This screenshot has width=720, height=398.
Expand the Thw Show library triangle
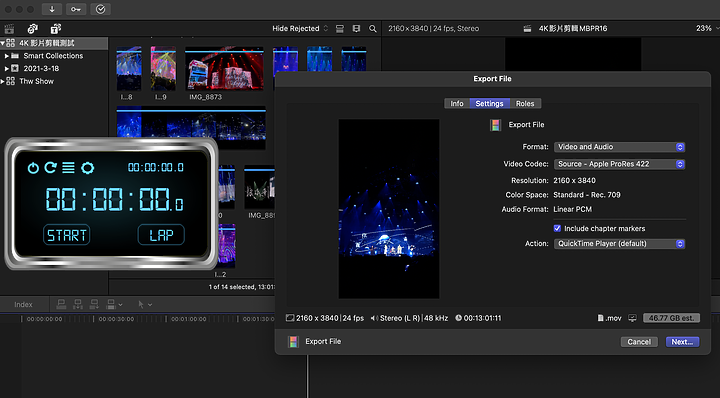[x=3, y=81]
